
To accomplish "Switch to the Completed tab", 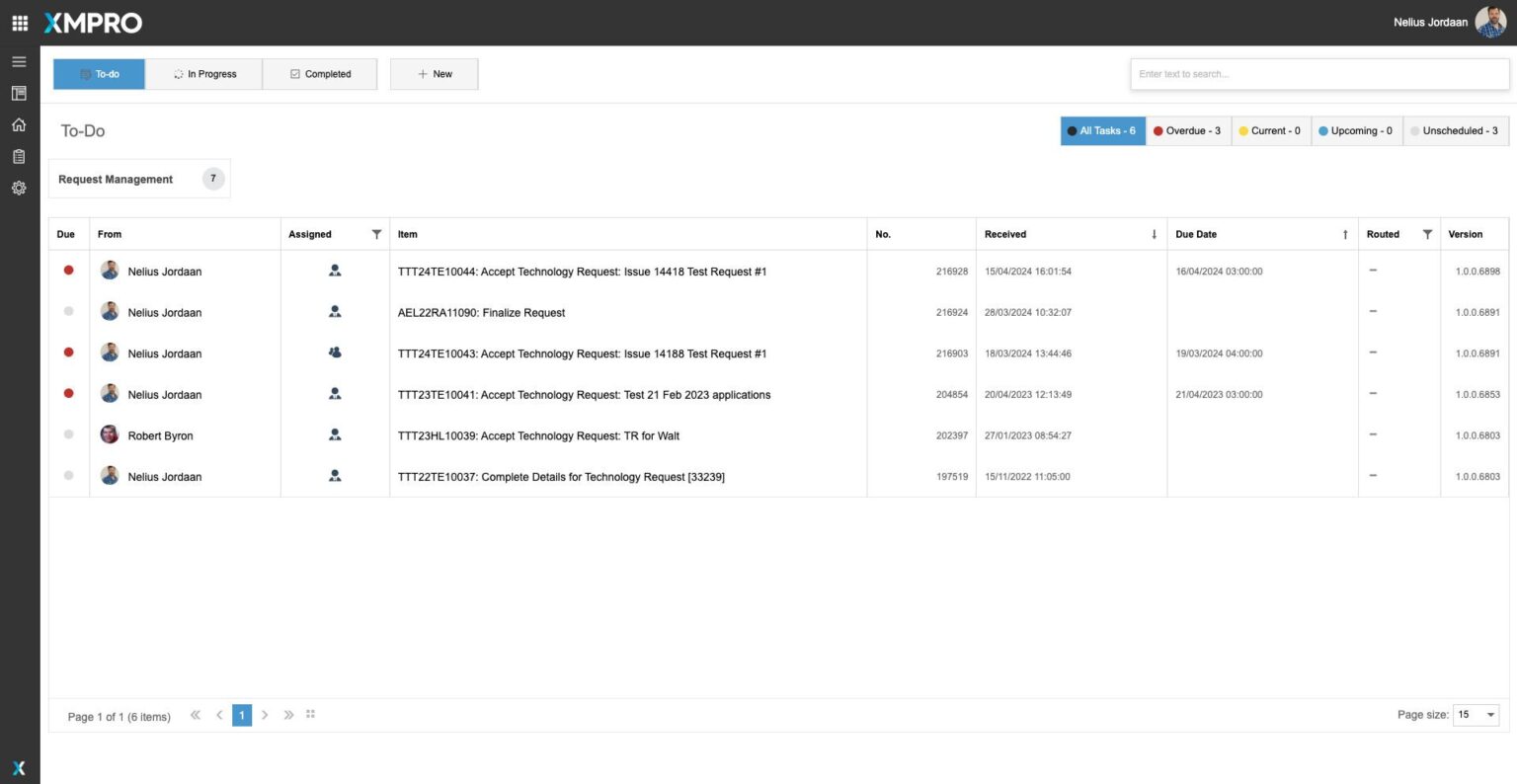I will pyautogui.click(x=320, y=74).
